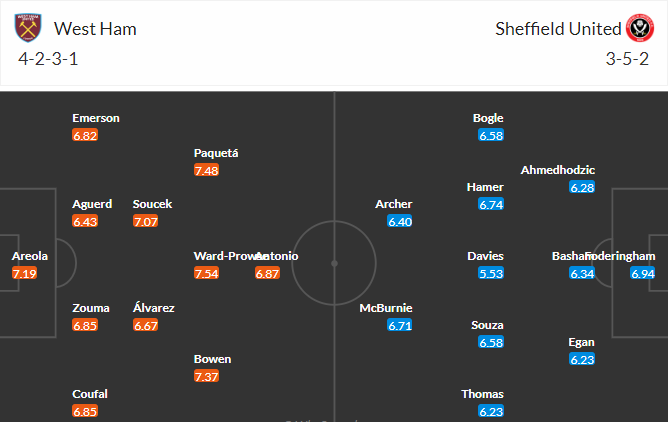Image resolution: width=668 pixels, height=422 pixels.
Task: Click Bowen's 7.37 rating badge
Action: point(207,376)
